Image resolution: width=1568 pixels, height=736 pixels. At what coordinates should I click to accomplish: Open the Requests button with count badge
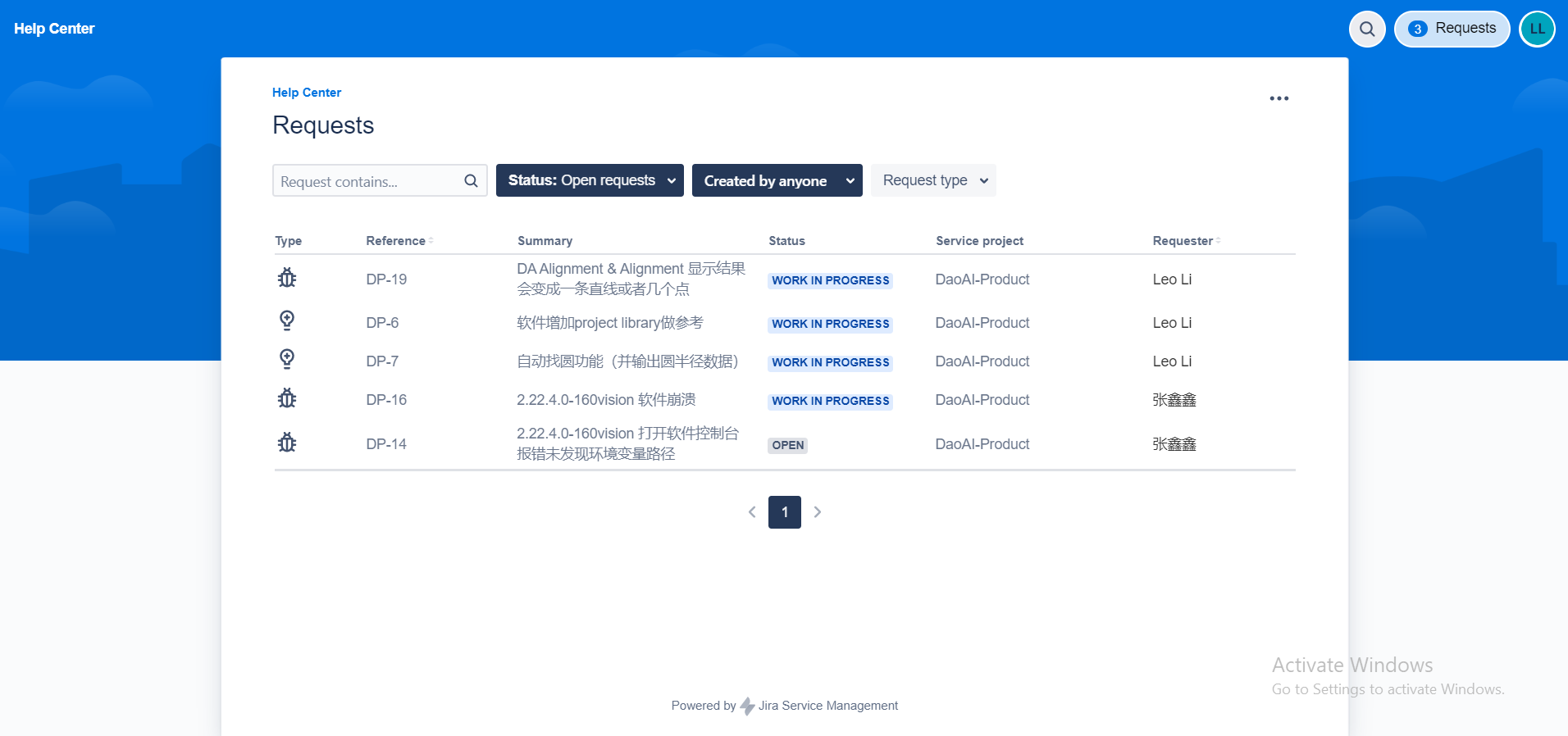[x=1452, y=30]
